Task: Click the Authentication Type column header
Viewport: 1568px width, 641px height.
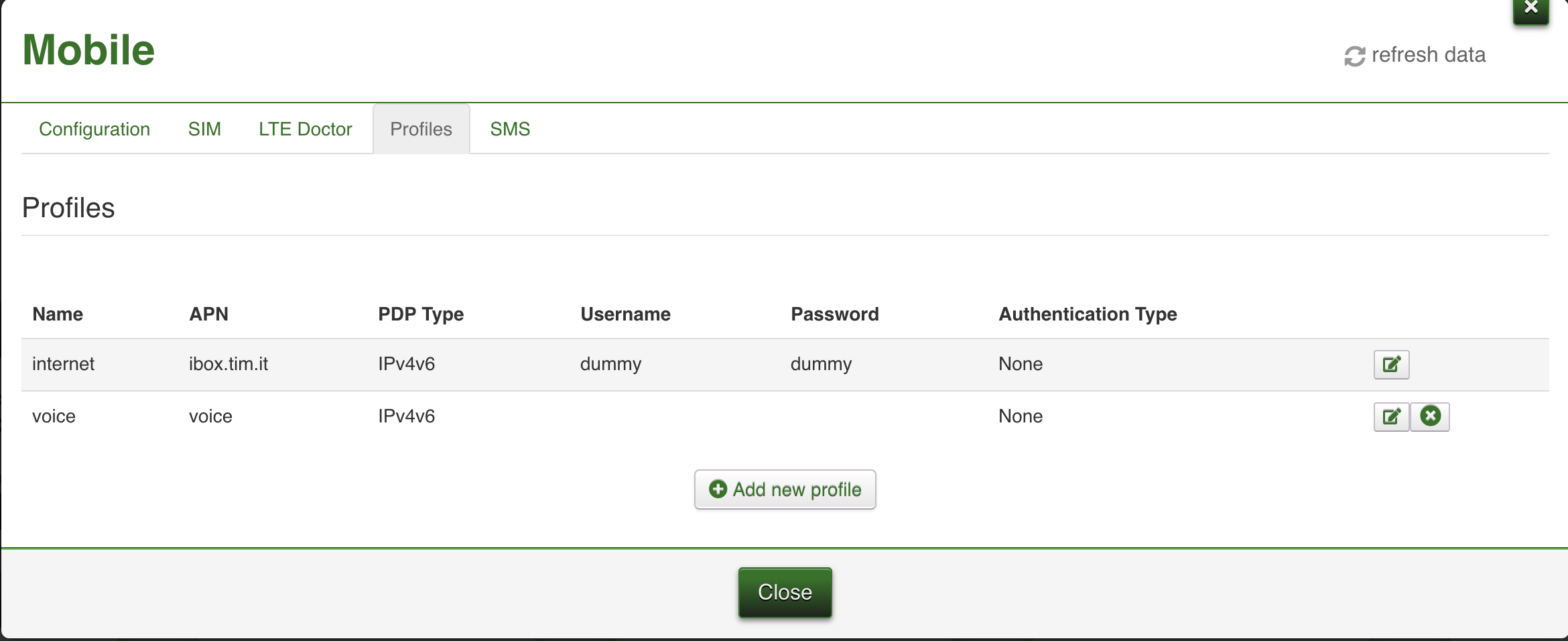Action: [x=1088, y=314]
